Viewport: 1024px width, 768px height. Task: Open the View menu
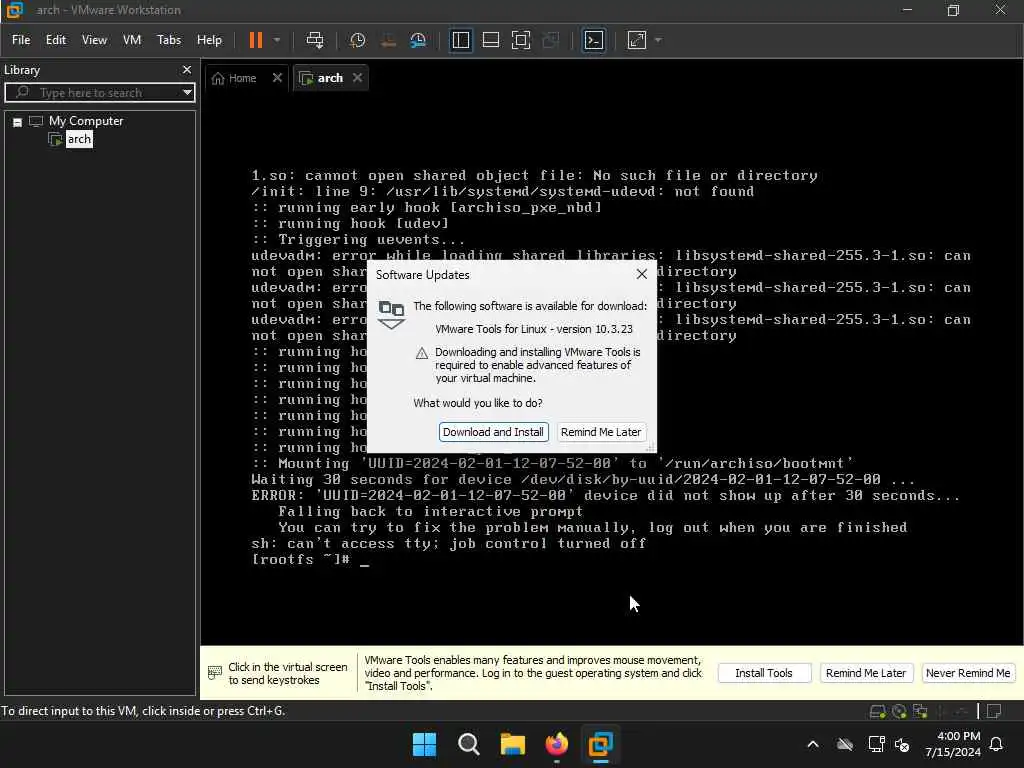pyautogui.click(x=94, y=40)
